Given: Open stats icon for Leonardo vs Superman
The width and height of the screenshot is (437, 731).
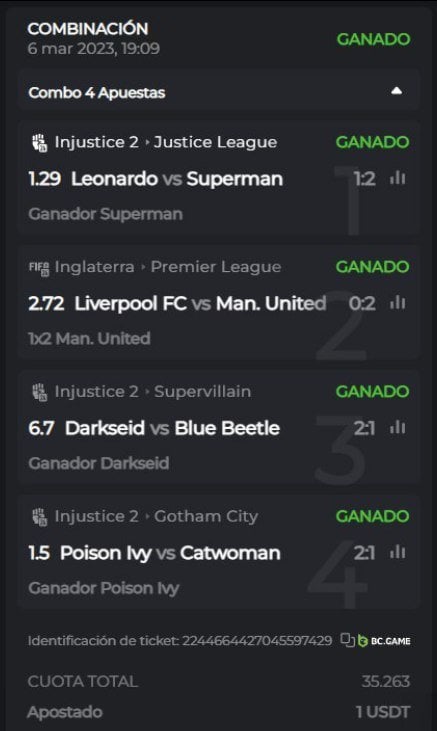Looking at the screenshot, I should coord(397,178).
